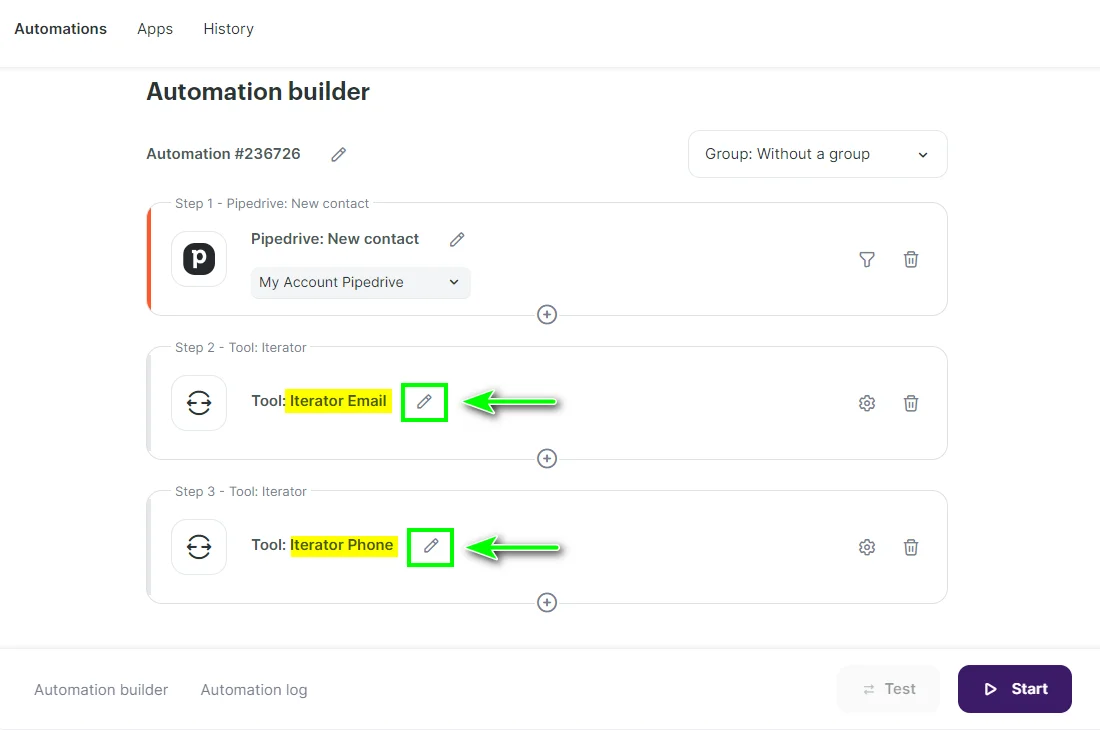Switch to the Apps tab
Screen dimensions: 1100x730
tap(154, 29)
